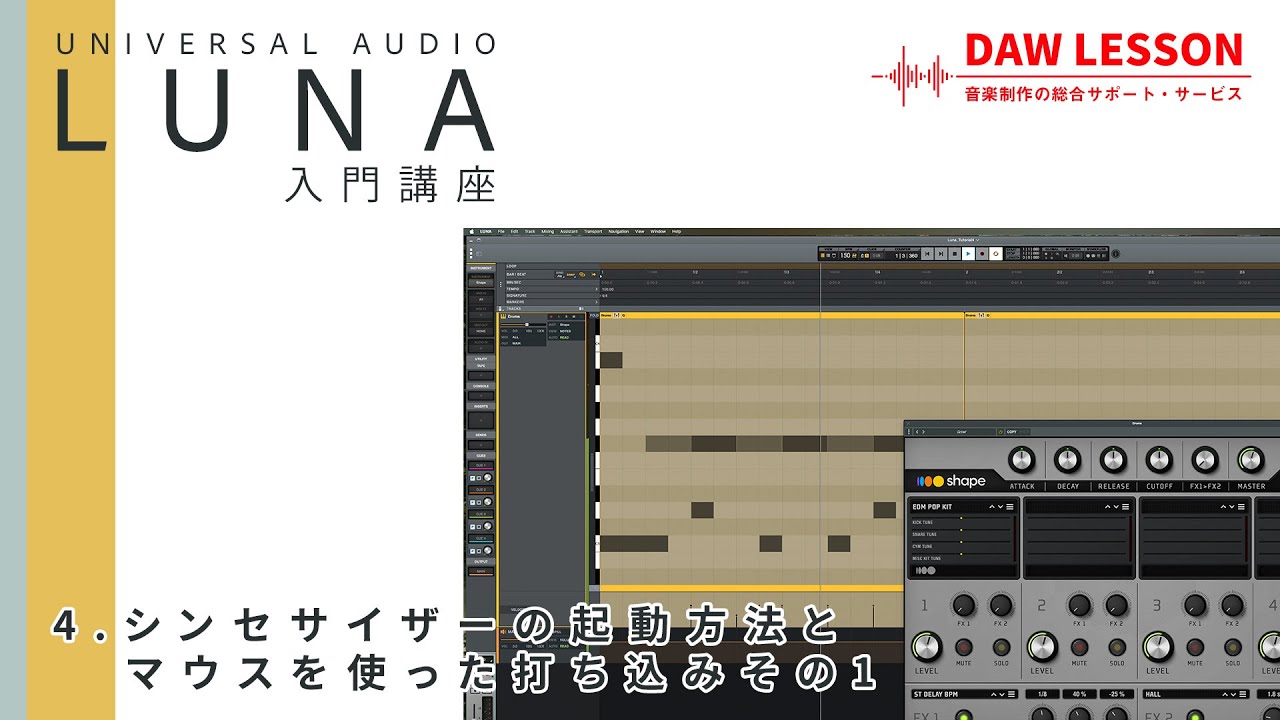Open preset list menu of third layer slot

click(x=1243, y=507)
